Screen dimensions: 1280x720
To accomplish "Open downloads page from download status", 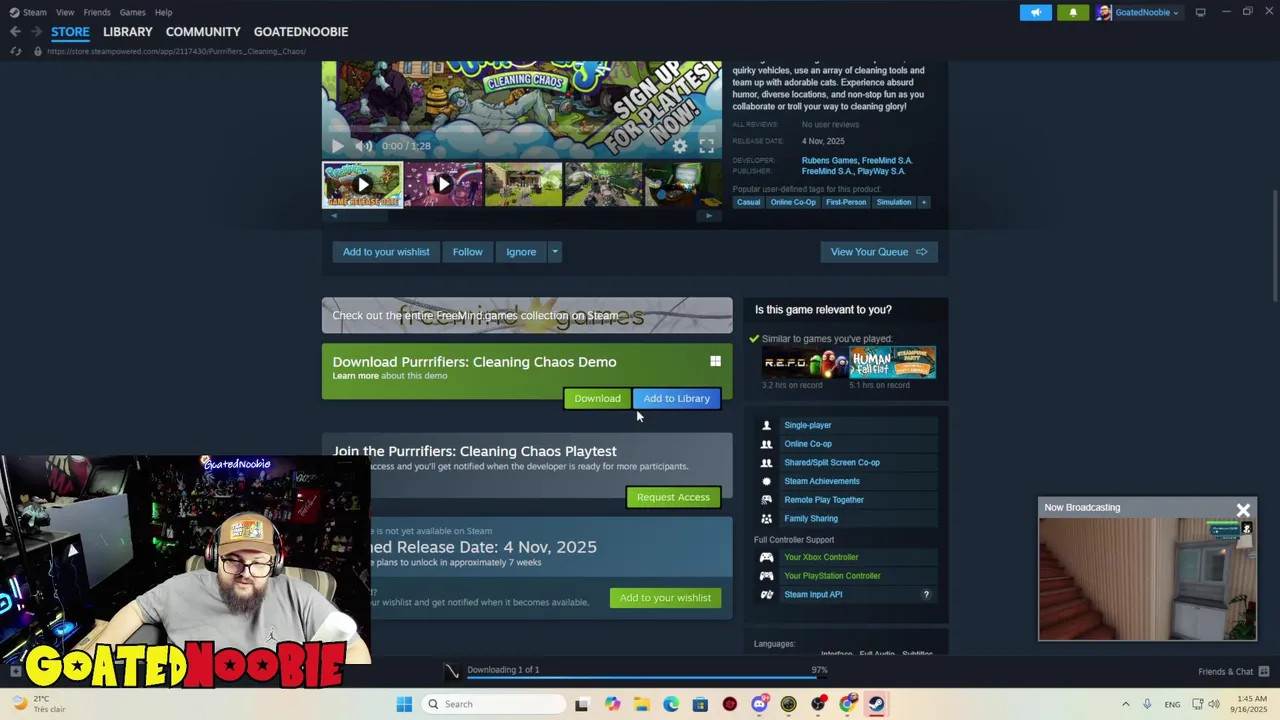I will click(502, 670).
